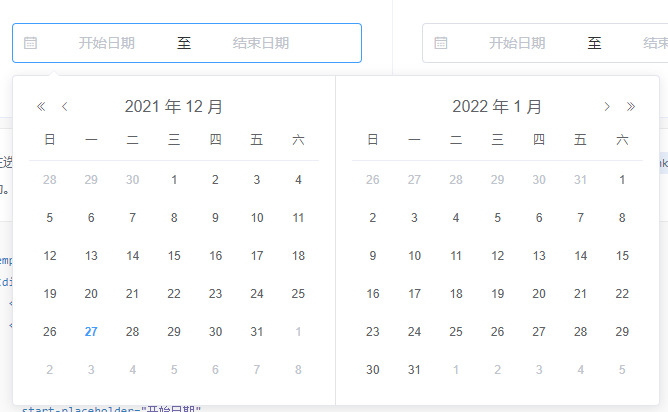
Task: Pick December 15, 2021
Action: (174, 256)
